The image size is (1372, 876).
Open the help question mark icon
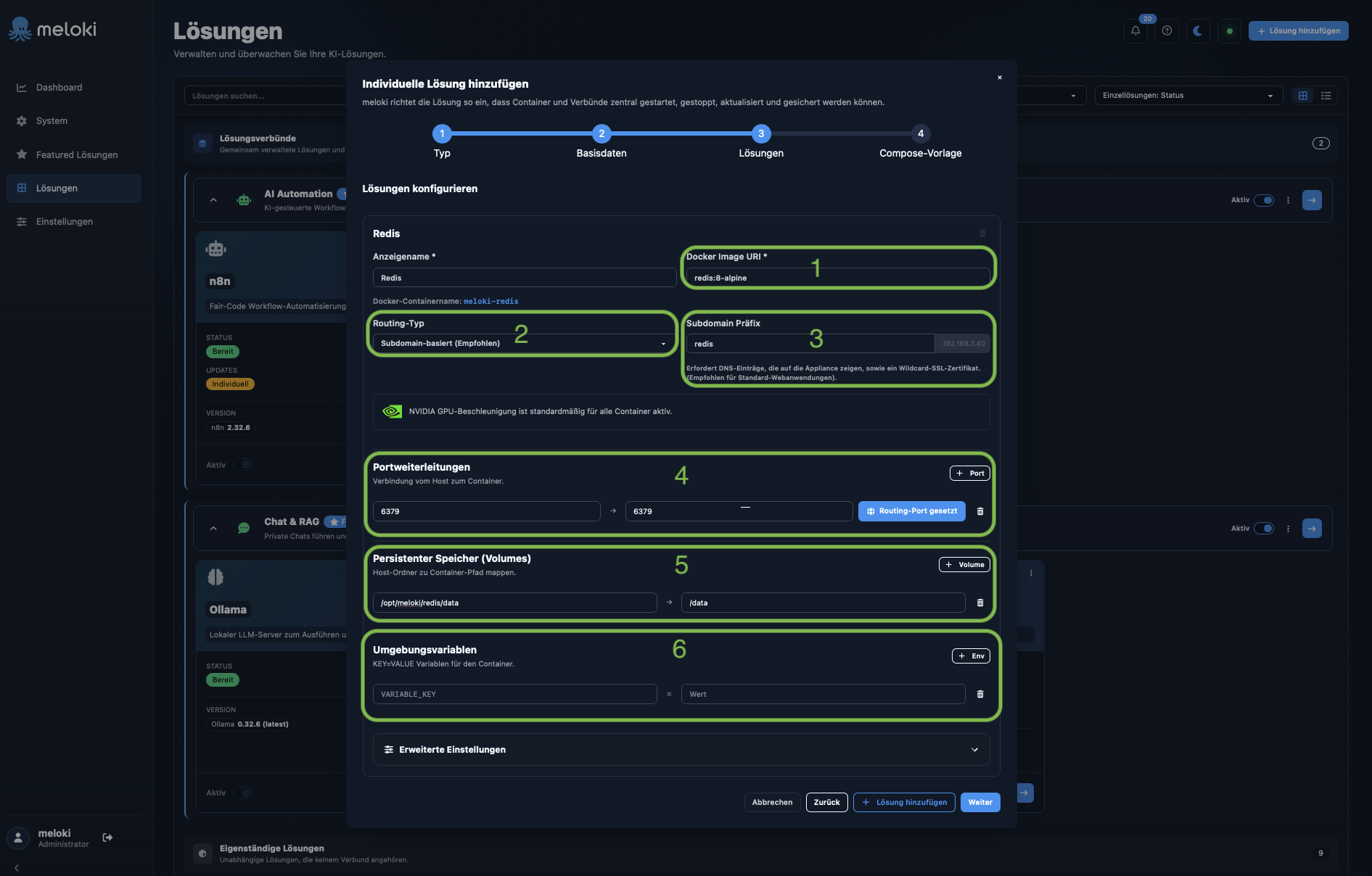tap(1167, 31)
